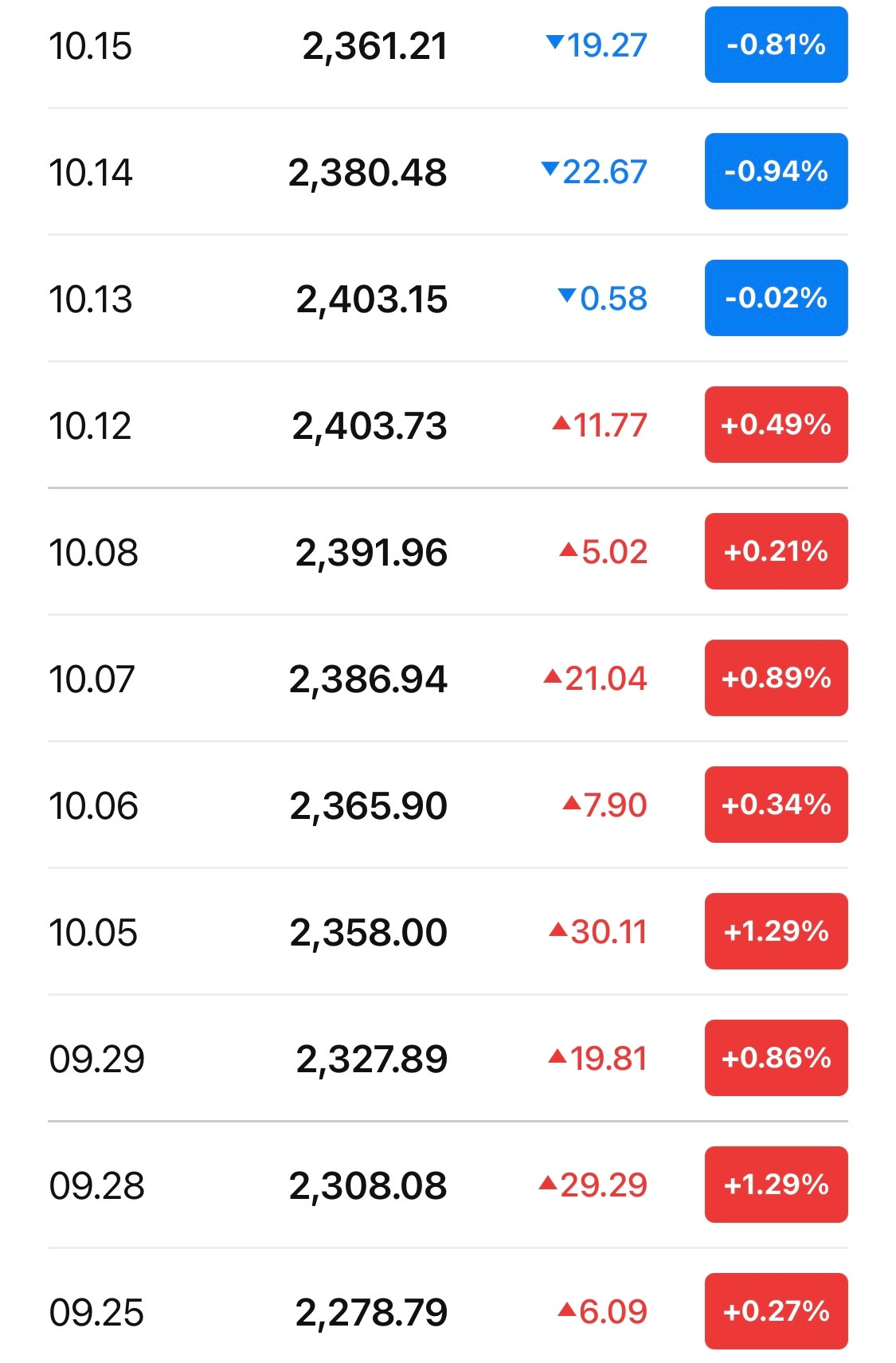Viewport: 896px width, 1363px height.
Task: Click the blue down arrow beside 19.27
Action: pyautogui.click(x=554, y=42)
